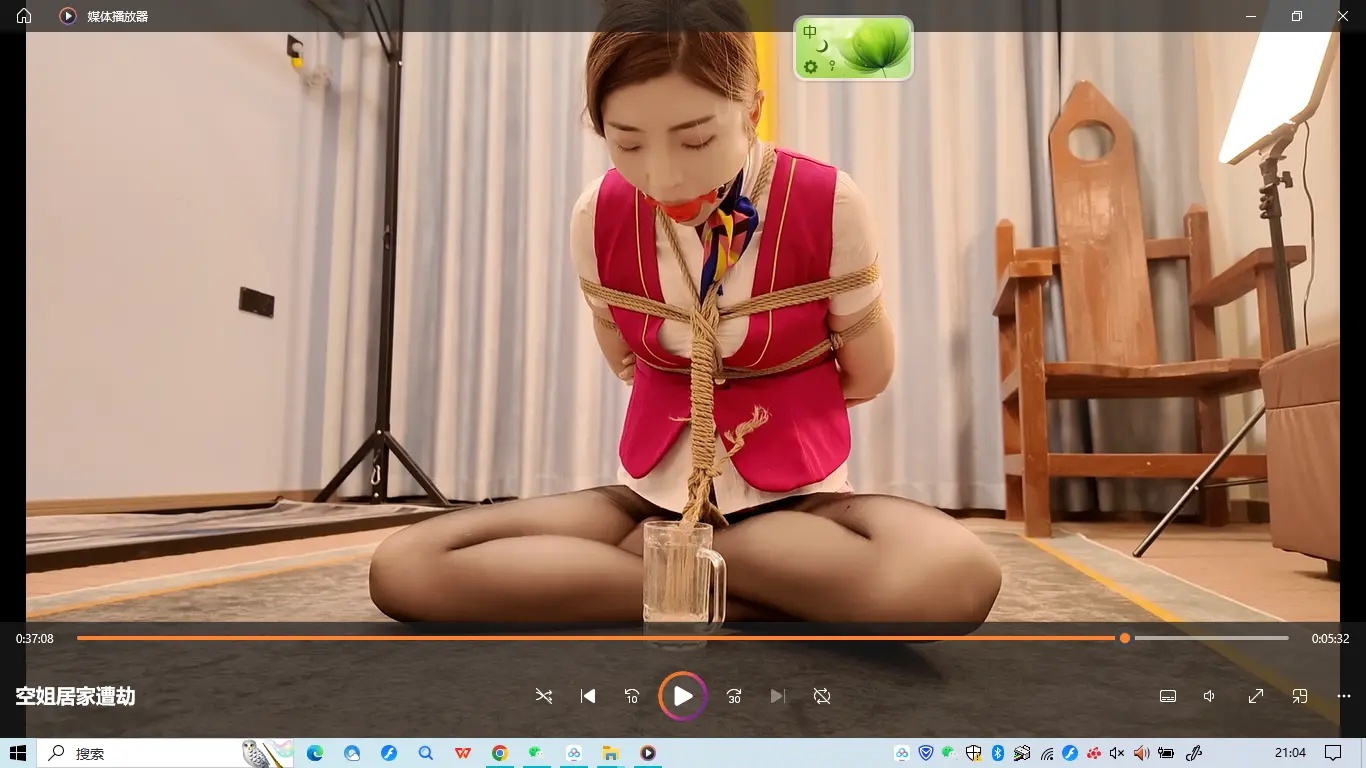Open Microsoft Edge from the taskbar
The image size is (1366, 768).
[x=315, y=753]
